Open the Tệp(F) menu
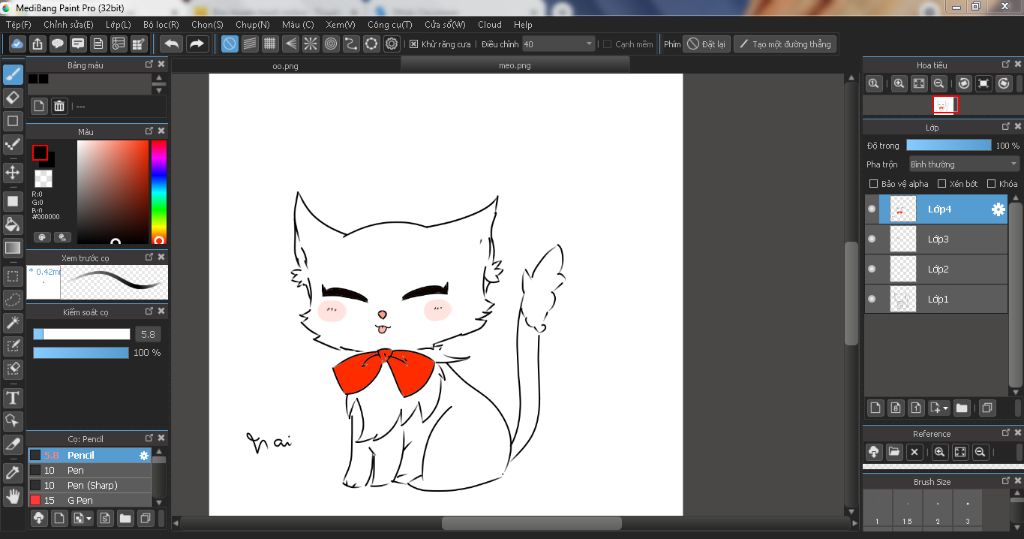1024x539 pixels. pos(18,25)
